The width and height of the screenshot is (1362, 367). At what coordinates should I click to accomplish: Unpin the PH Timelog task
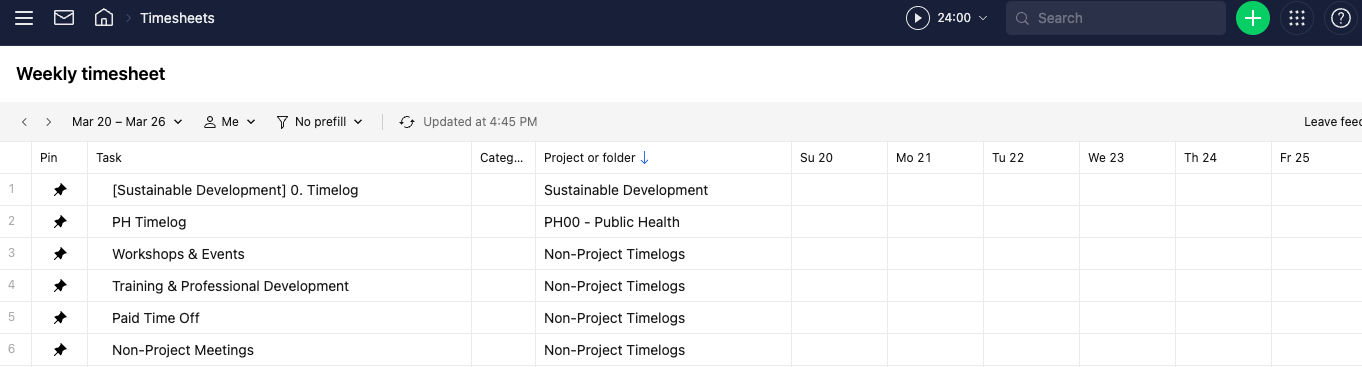pos(60,222)
